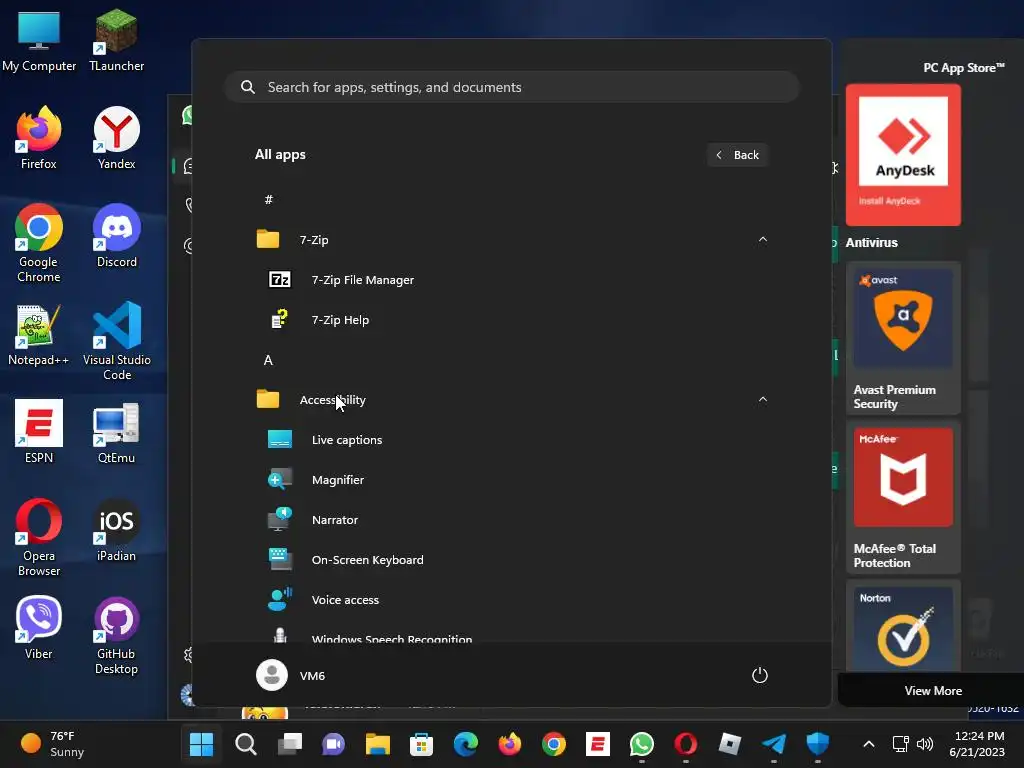This screenshot has width=1024, height=768.
Task: Jump to the # letter header
Action: click(268, 200)
